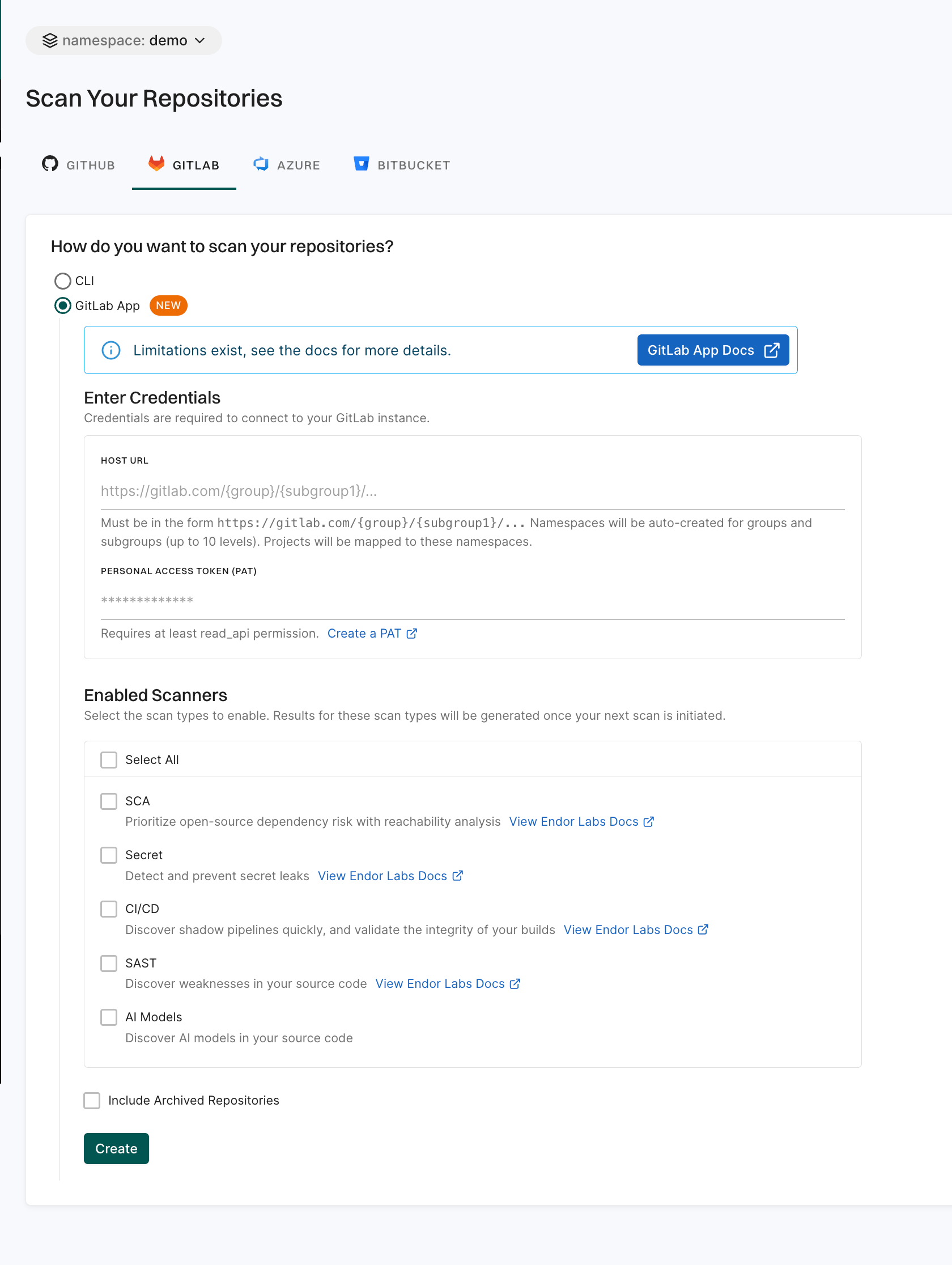Click the GitLab fox icon
This screenshot has width=952, height=1265.
(x=156, y=164)
